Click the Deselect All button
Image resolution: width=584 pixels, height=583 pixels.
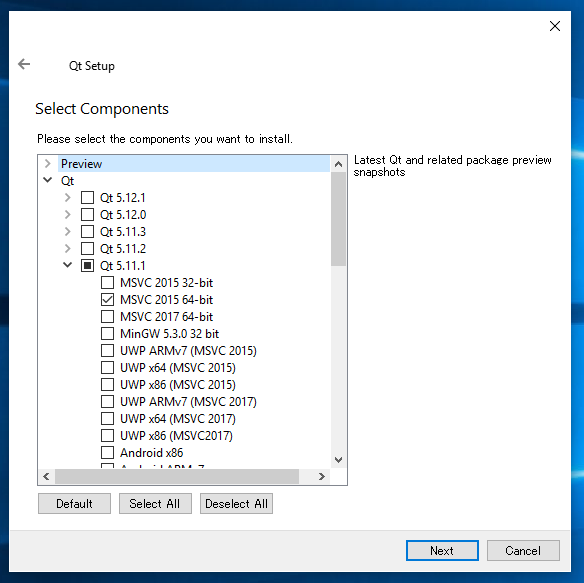236,504
